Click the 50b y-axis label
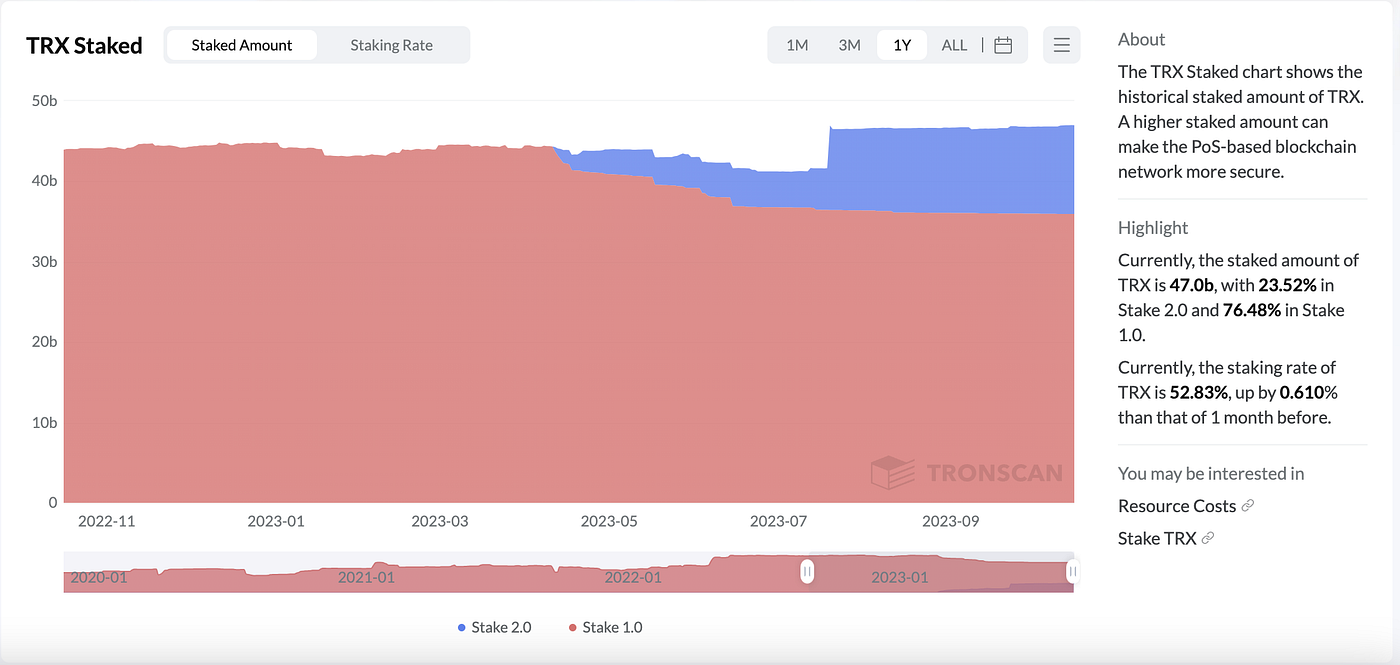Image resolution: width=1400 pixels, height=665 pixels. [45, 100]
